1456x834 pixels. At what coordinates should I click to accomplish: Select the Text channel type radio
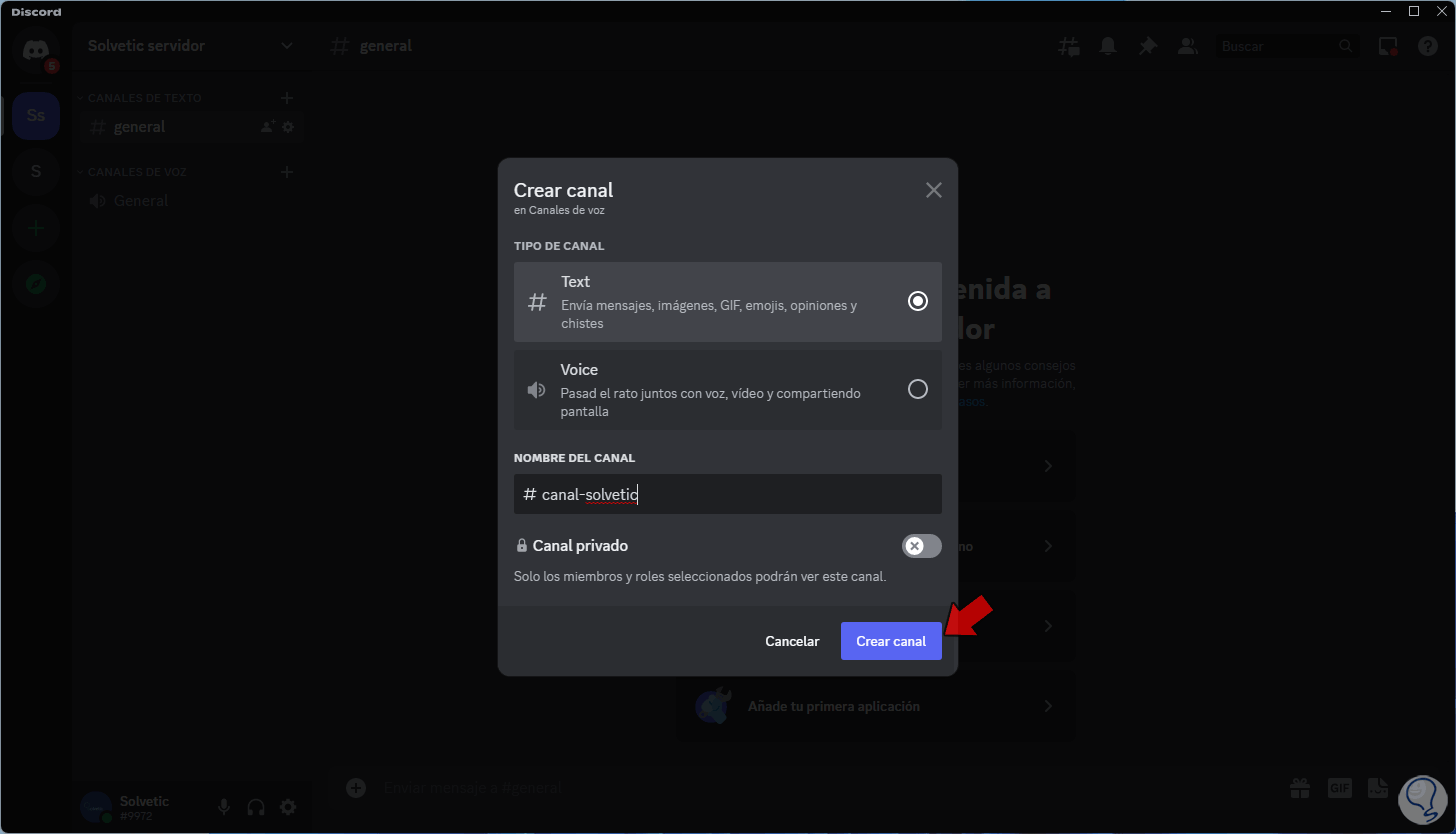tap(918, 301)
